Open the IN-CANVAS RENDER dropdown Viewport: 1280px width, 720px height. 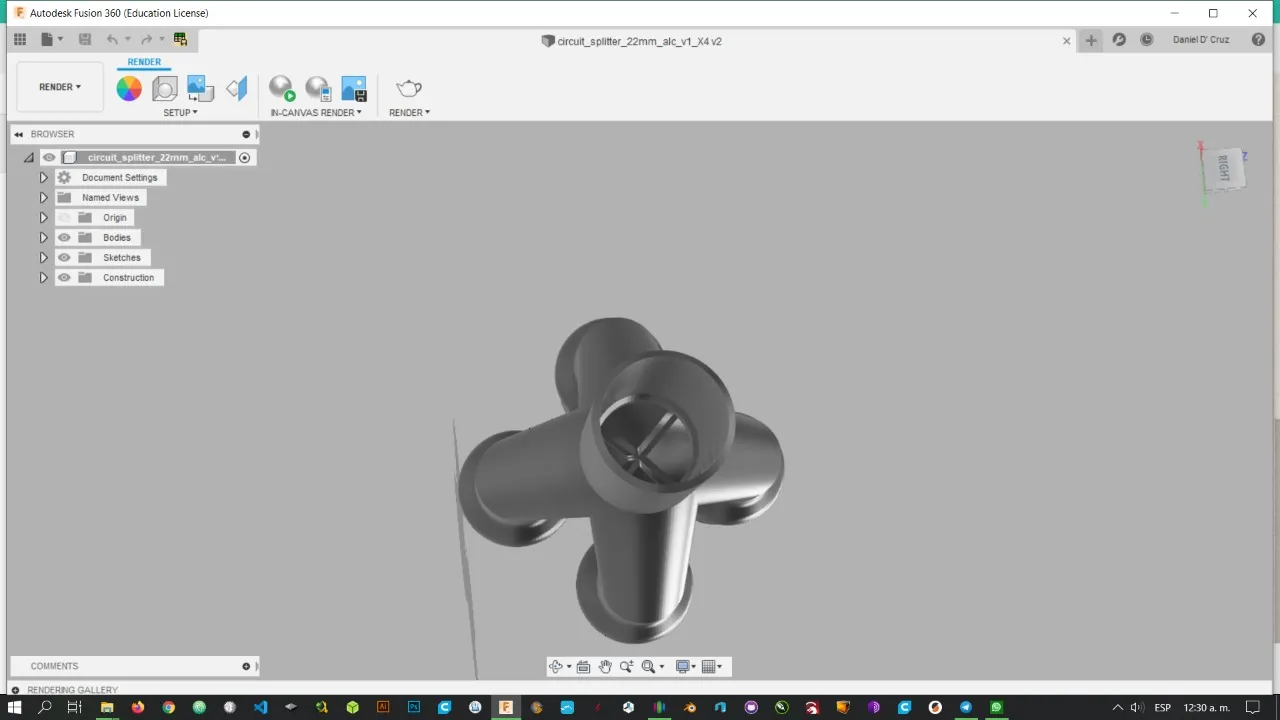316,113
